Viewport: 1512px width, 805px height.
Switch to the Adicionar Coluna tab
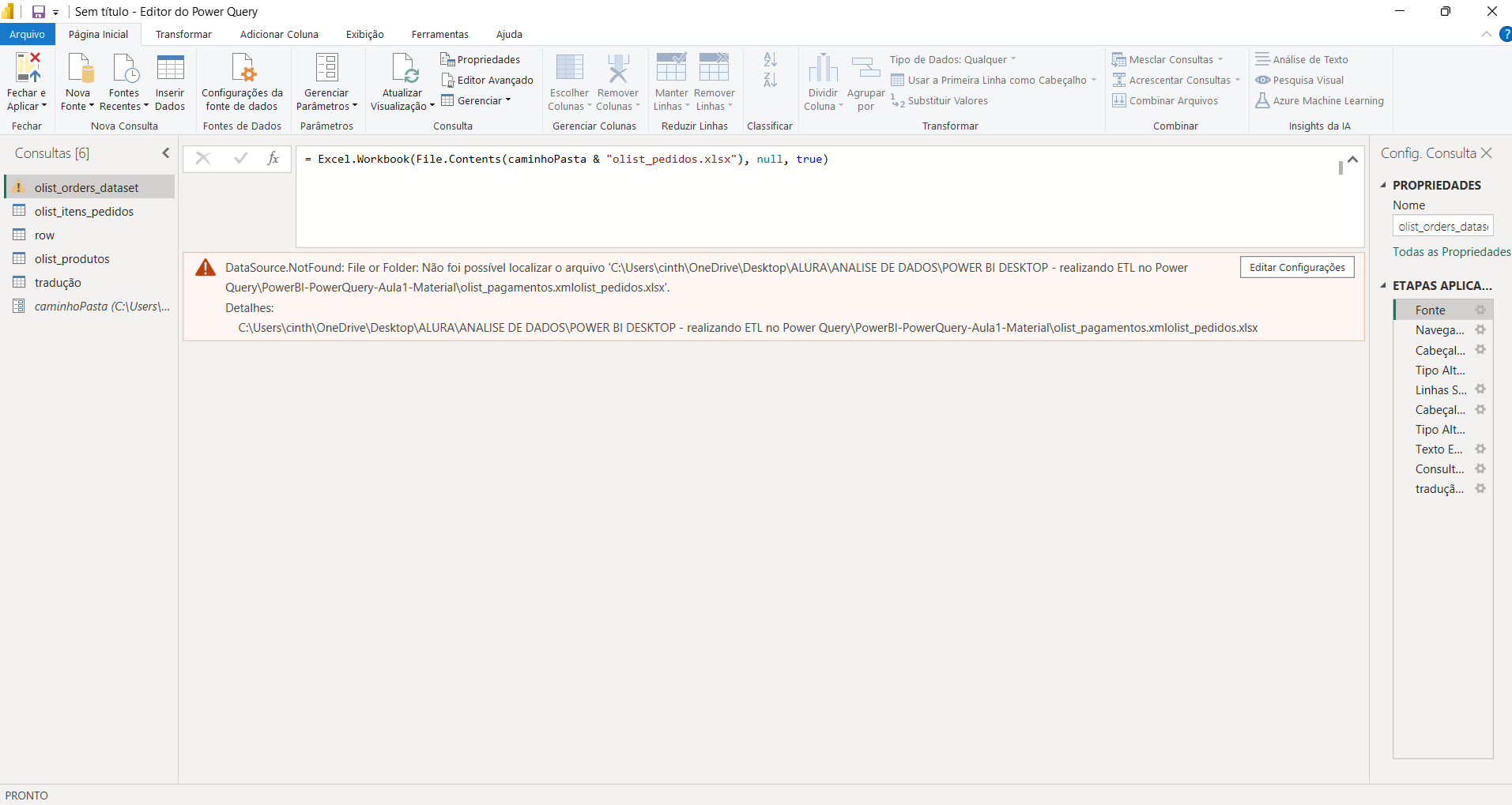pyautogui.click(x=279, y=34)
